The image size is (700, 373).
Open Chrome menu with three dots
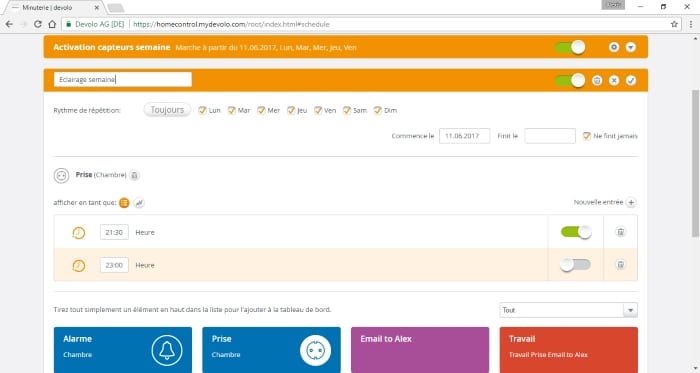pos(691,24)
